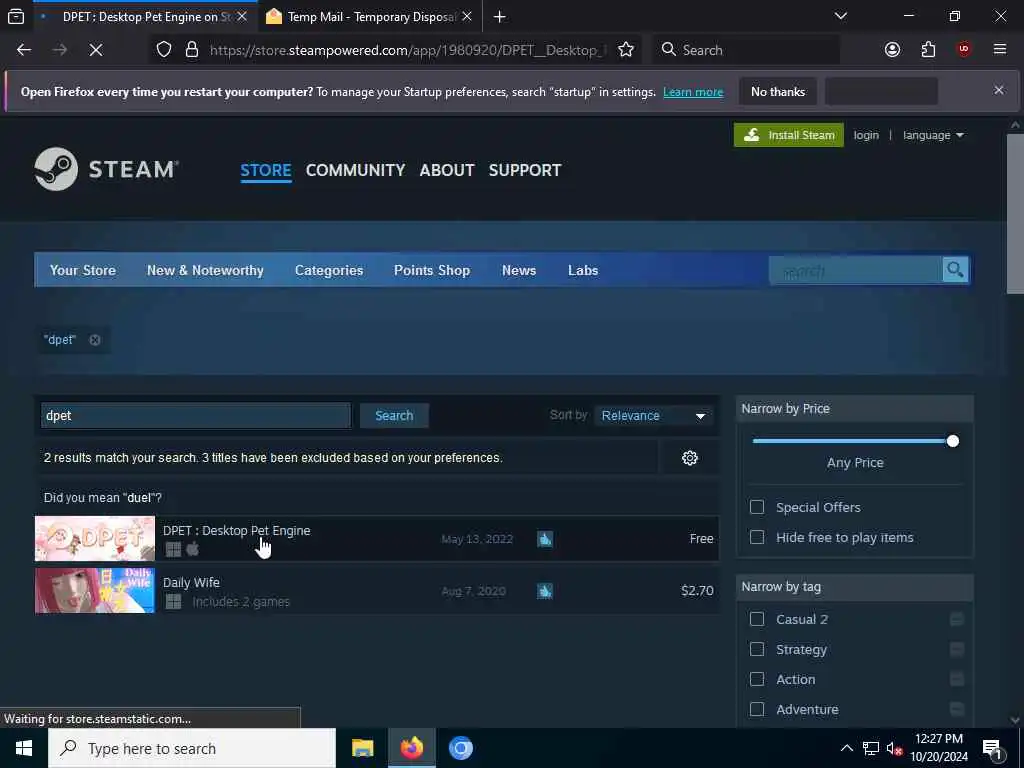Check the Special Offers box
Image resolution: width=1024 pixels, height=768 pixels.
point(757,507)
